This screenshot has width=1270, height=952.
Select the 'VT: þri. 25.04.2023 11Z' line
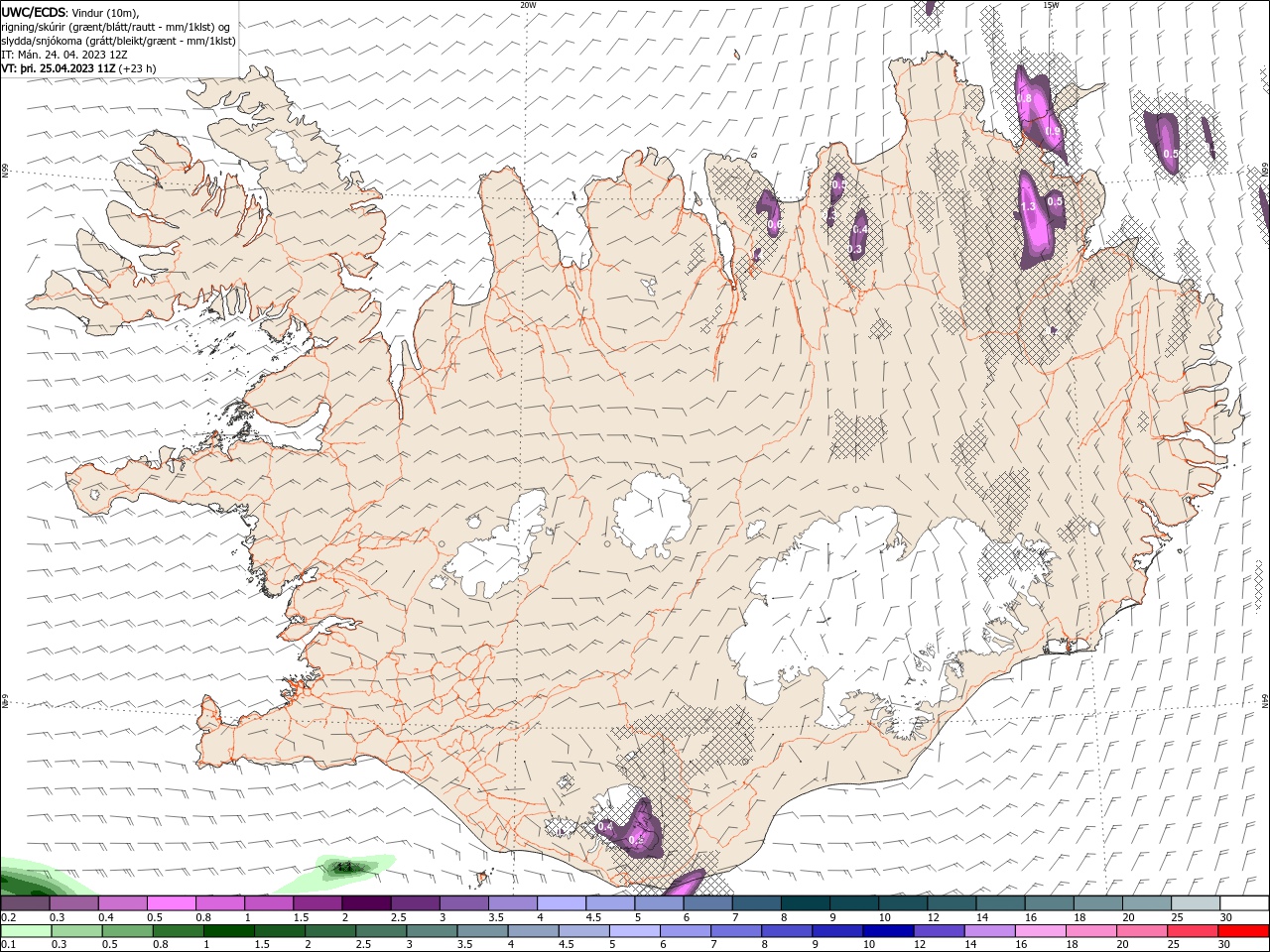[x=59, y=68]
